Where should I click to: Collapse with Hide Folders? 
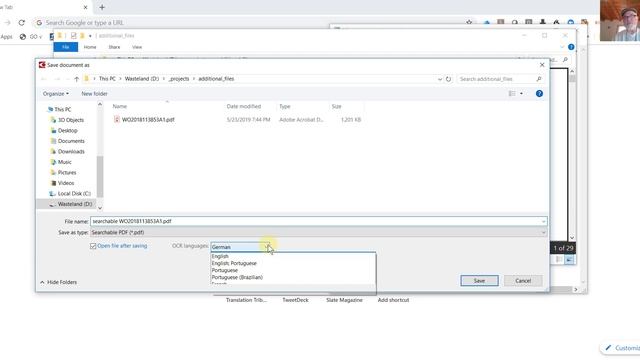tap(58, 282)
